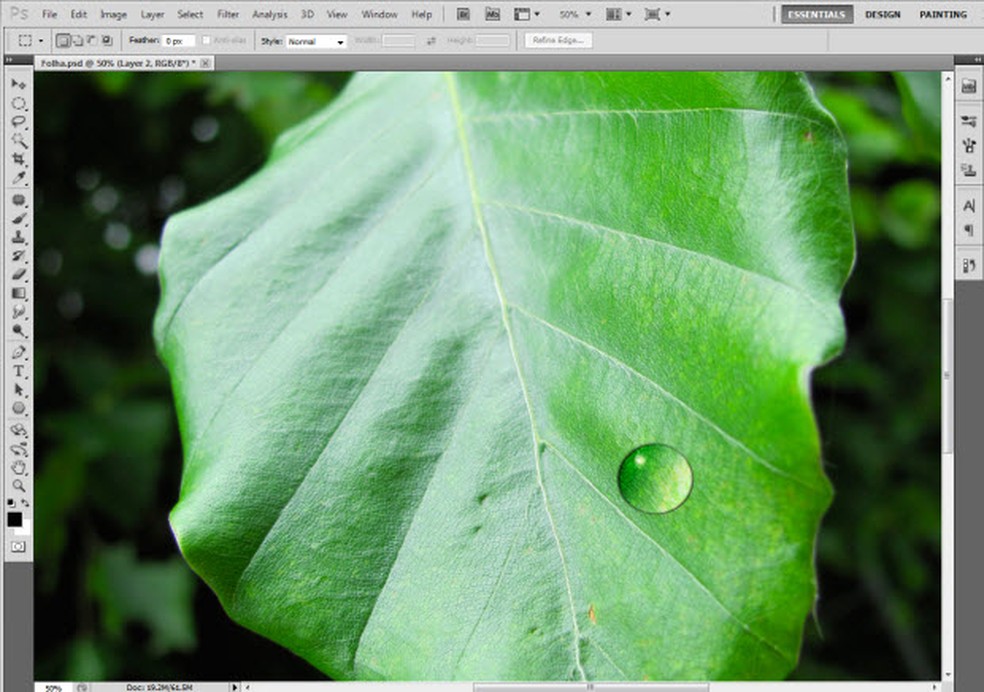Open the Brush panel icon in dock
The width and height of the screenshot is (984, 692).
(x=968, y=120)
